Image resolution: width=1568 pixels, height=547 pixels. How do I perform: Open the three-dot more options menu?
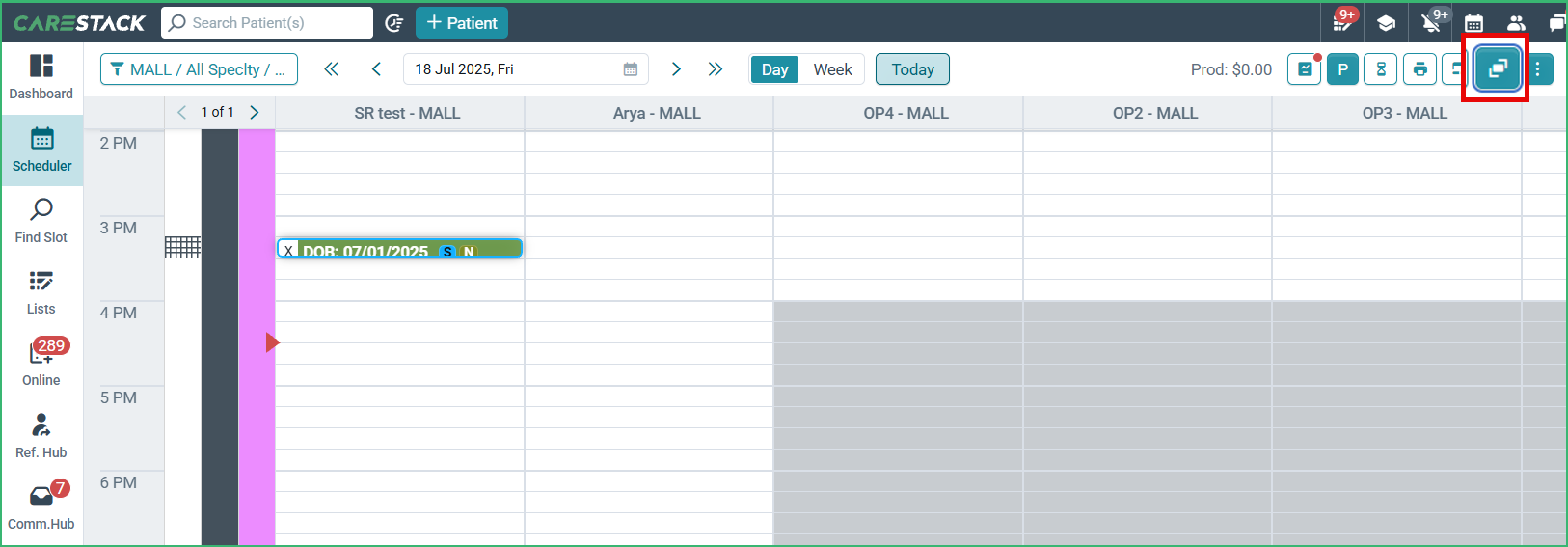click(1538, 69)
